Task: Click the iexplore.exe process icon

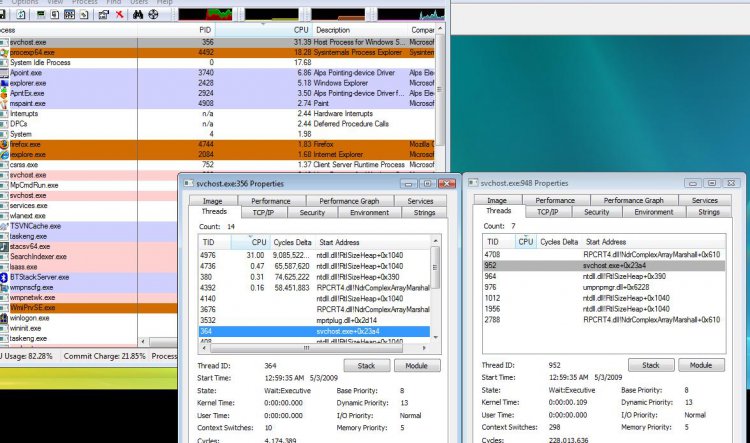Action: click(x=4, y=155)
